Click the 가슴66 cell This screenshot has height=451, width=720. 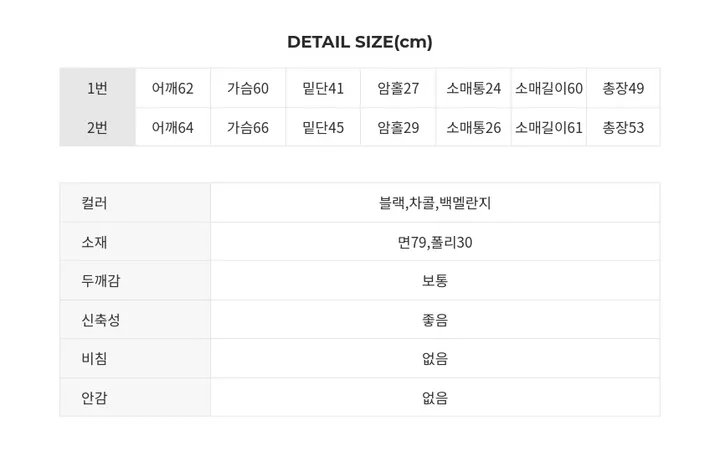tap(248, 127)
